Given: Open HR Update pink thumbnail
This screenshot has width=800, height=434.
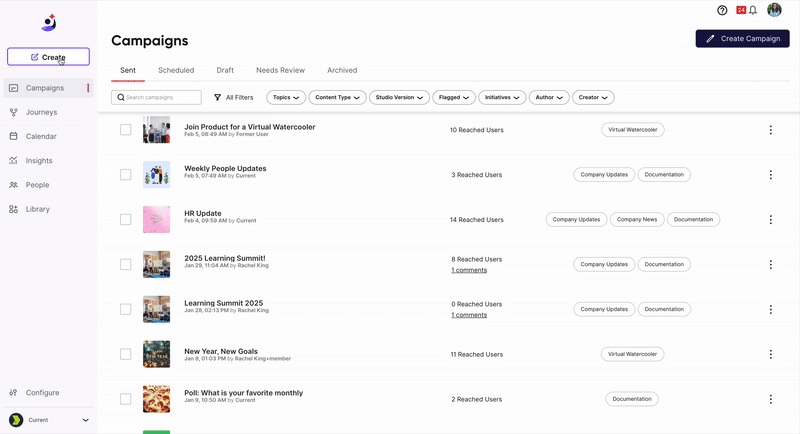Looking at the screenshot, I should pos(157,219).
